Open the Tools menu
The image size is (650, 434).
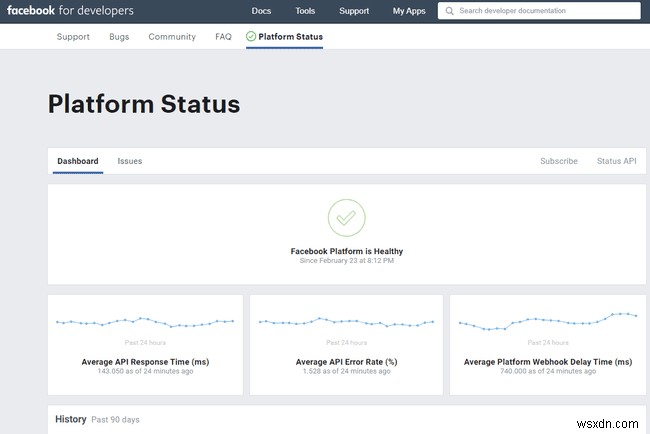tap(305, 11)
